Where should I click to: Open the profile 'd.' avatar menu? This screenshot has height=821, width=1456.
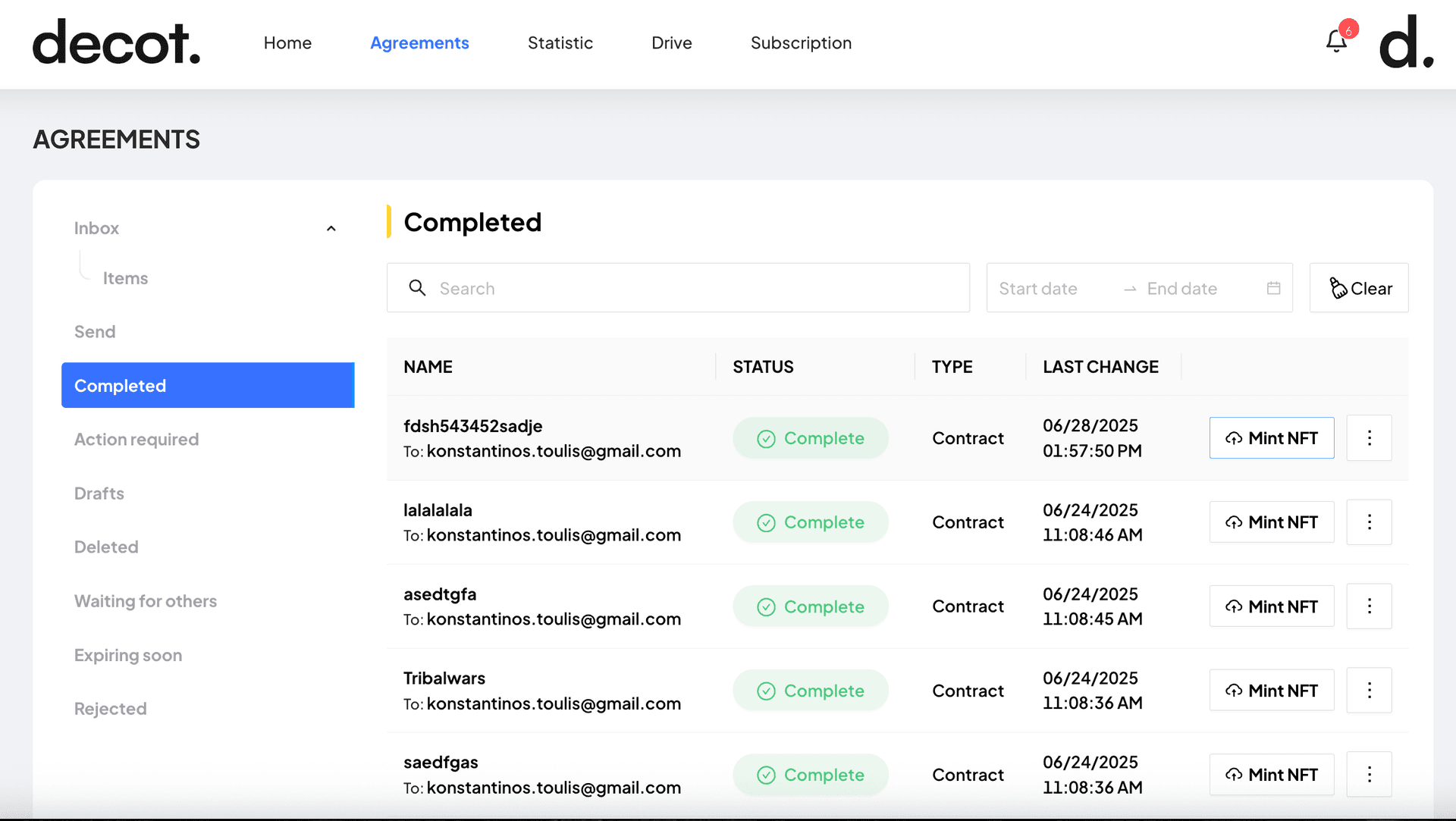1406,42
